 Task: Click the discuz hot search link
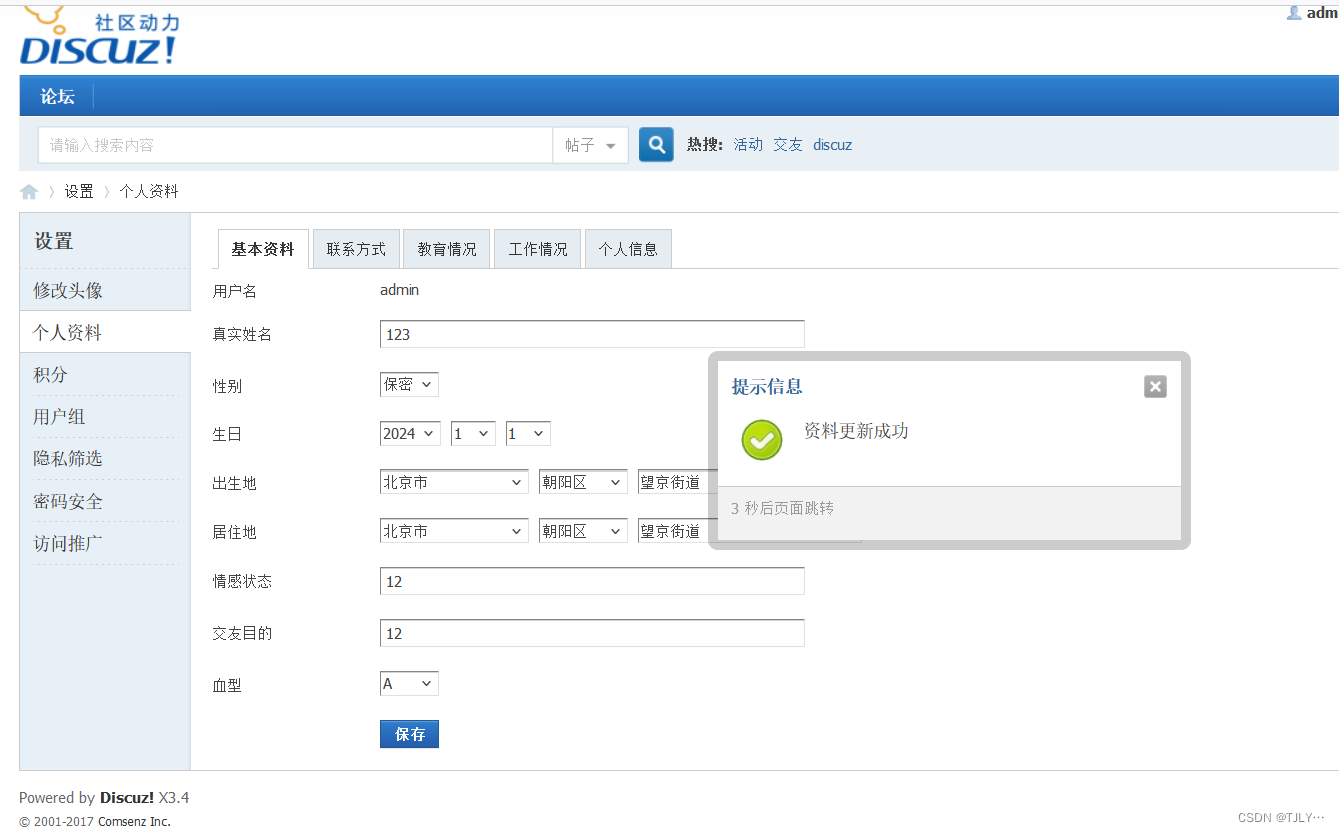coord(832,144)
